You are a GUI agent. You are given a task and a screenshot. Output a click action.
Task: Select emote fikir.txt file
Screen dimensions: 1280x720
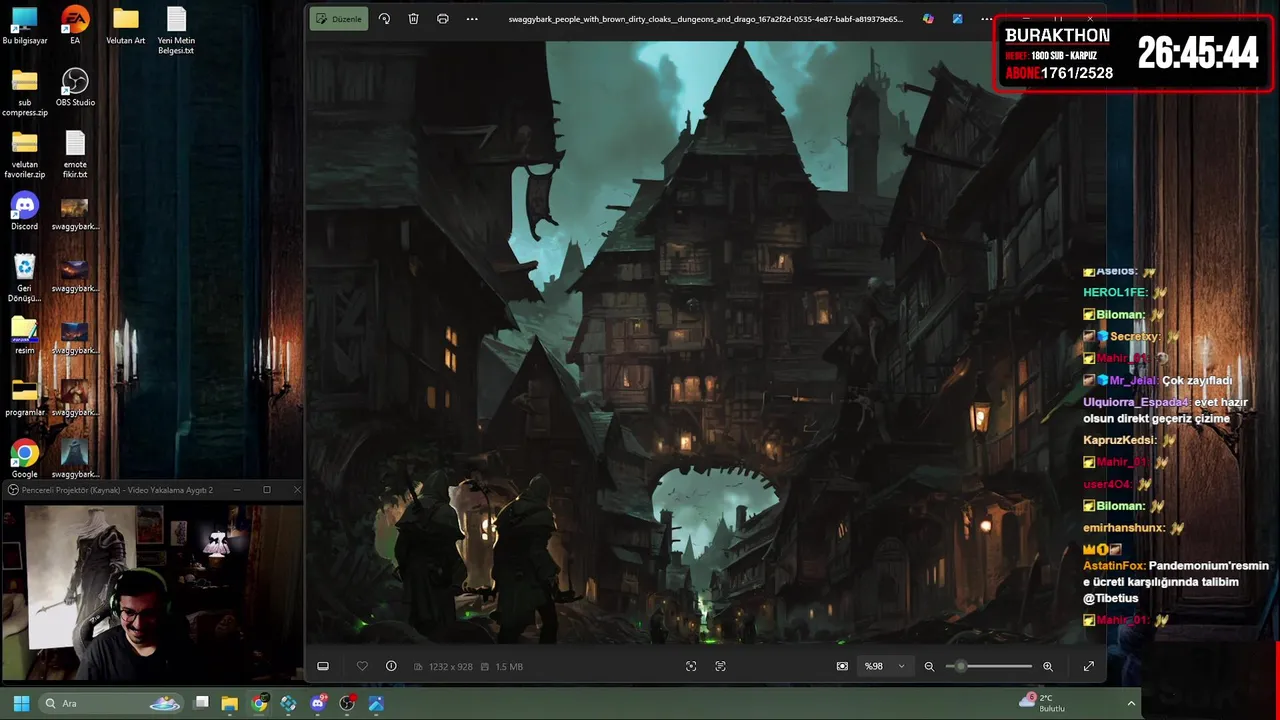tap(75, 155)
